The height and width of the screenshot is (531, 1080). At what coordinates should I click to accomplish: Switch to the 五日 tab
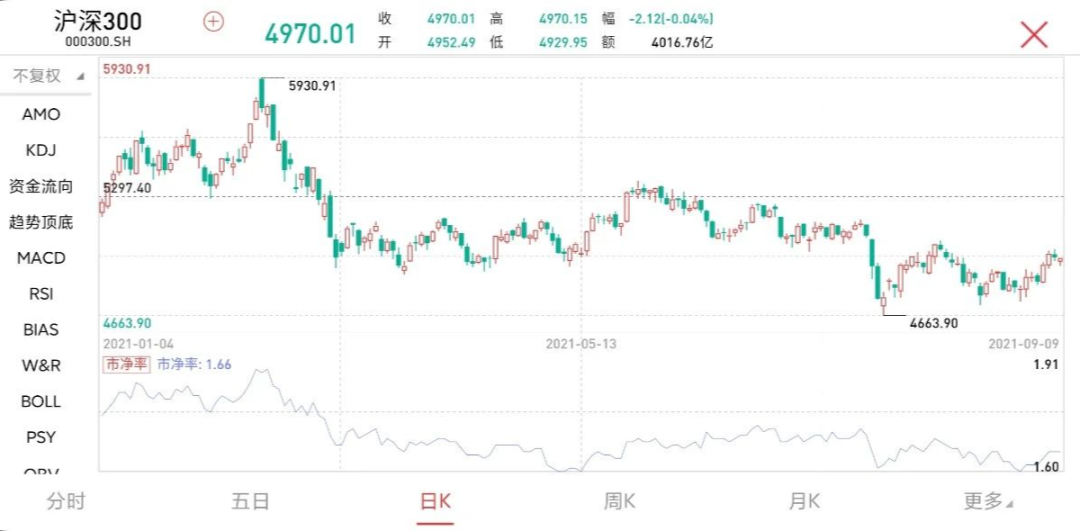[250, 501]
